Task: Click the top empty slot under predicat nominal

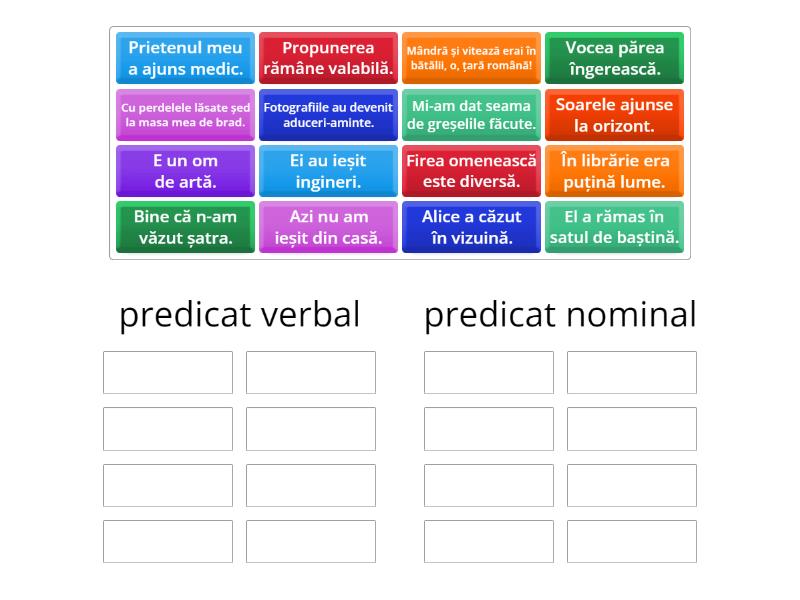Action: point(486,373)
